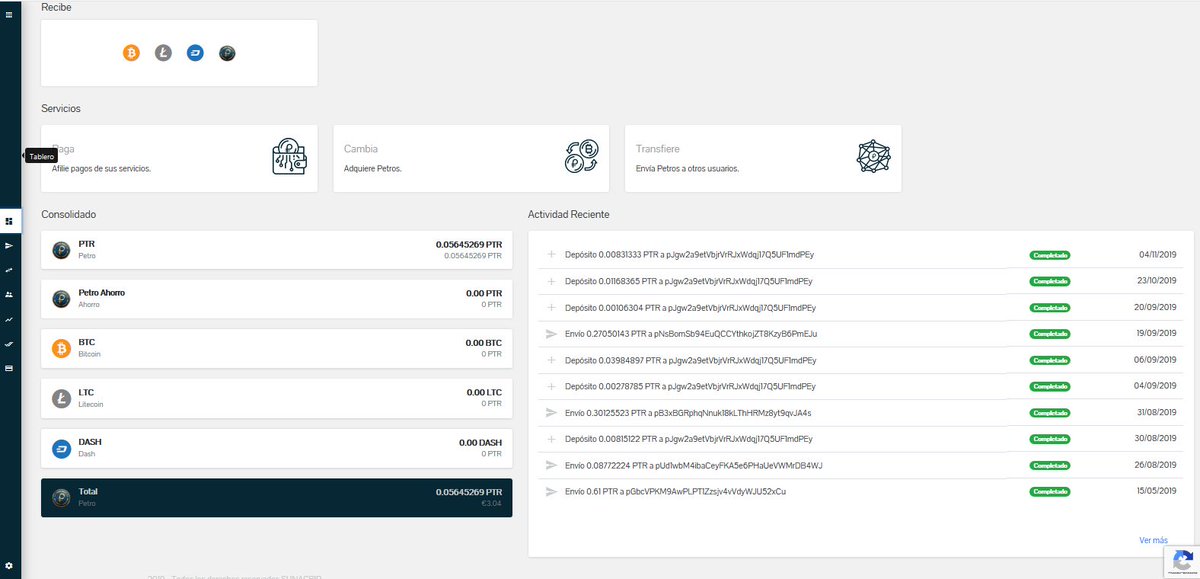Image resolution: width=1200 pixels, height=579 pixels.
Task: Expand deposit 0.00831333 PTR plus icon
Action: [550, 255]
